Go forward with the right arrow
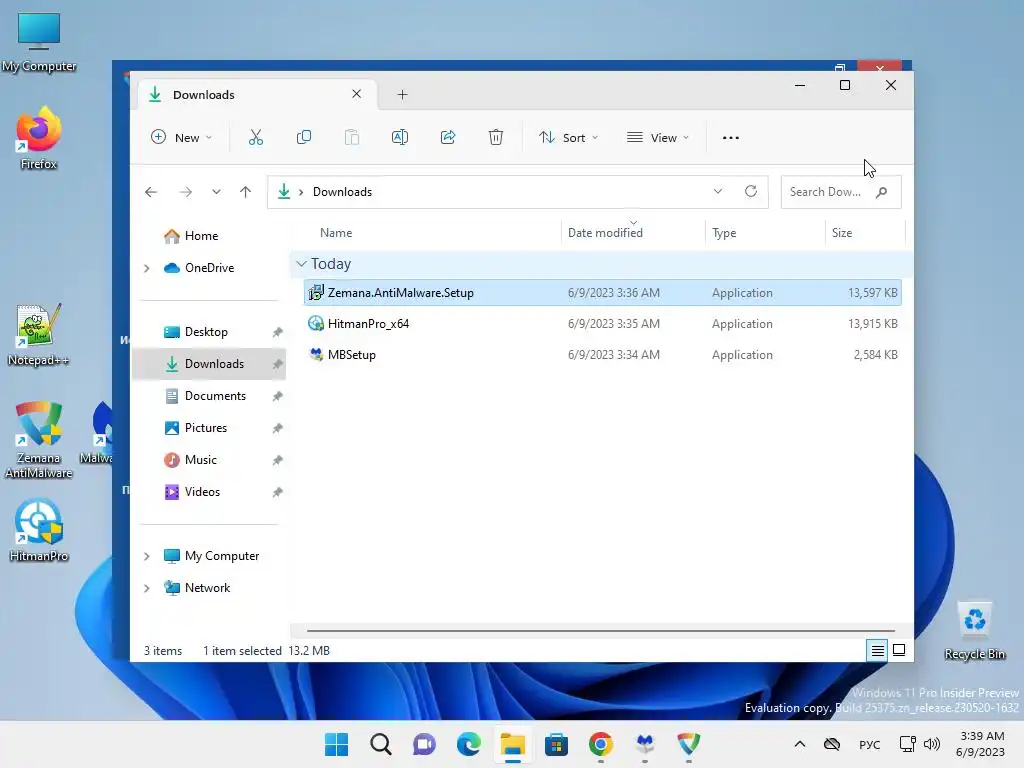 coord(185,192)
